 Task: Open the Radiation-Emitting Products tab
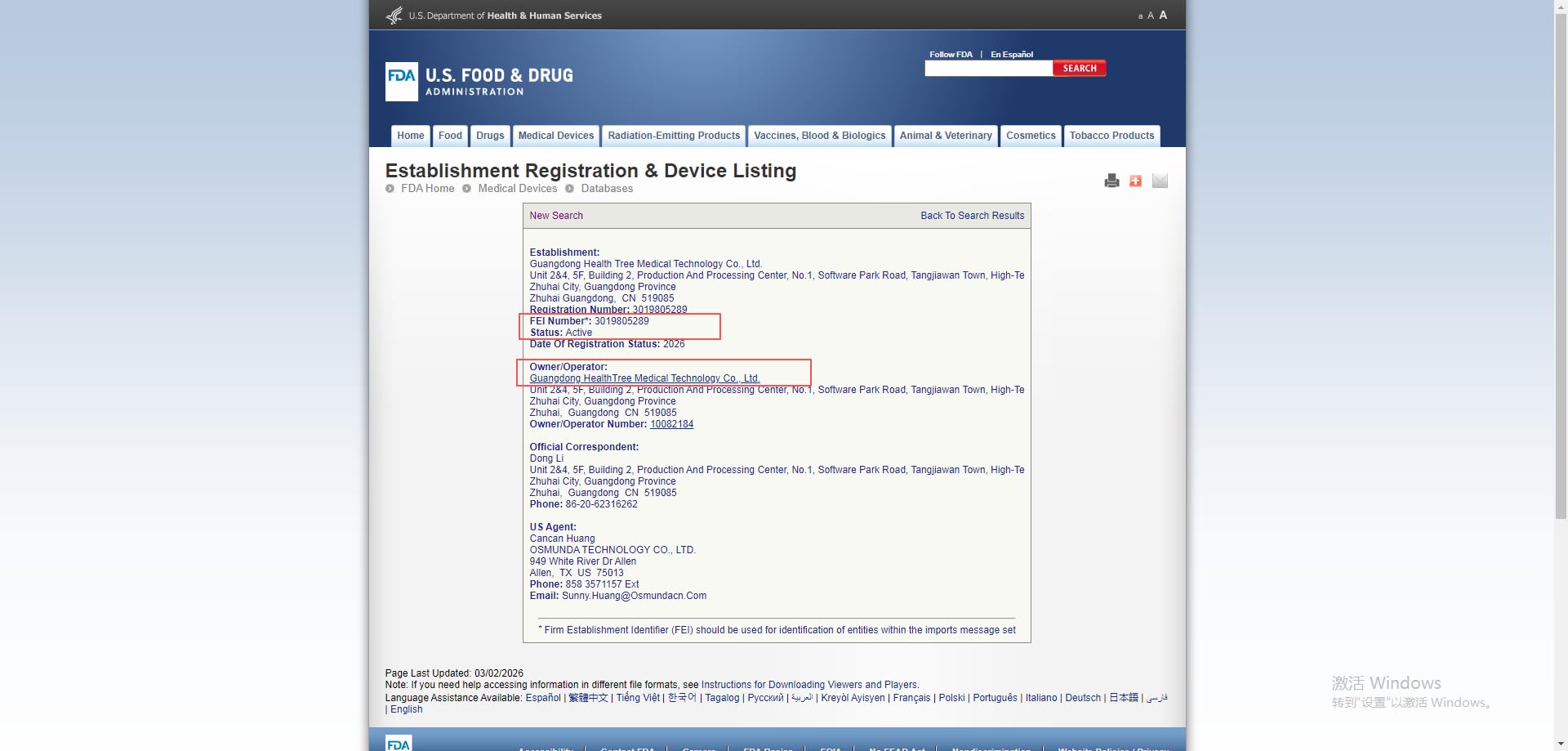(674, 136)
